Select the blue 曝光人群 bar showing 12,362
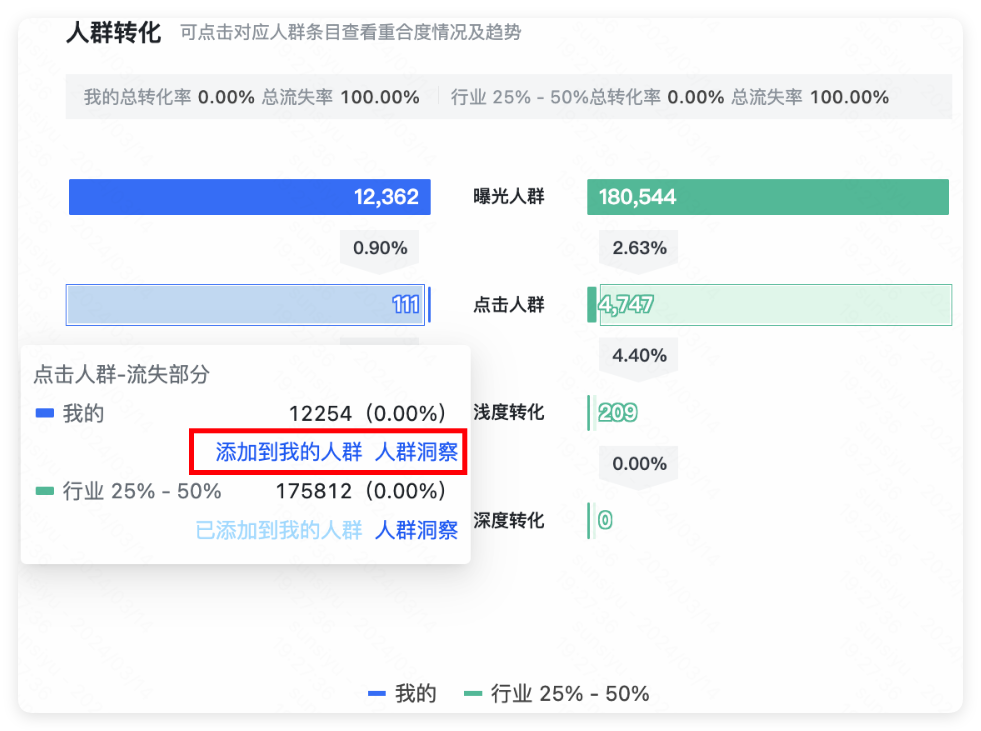The height and width of the screenshot is (731, 981). (248, 197)
